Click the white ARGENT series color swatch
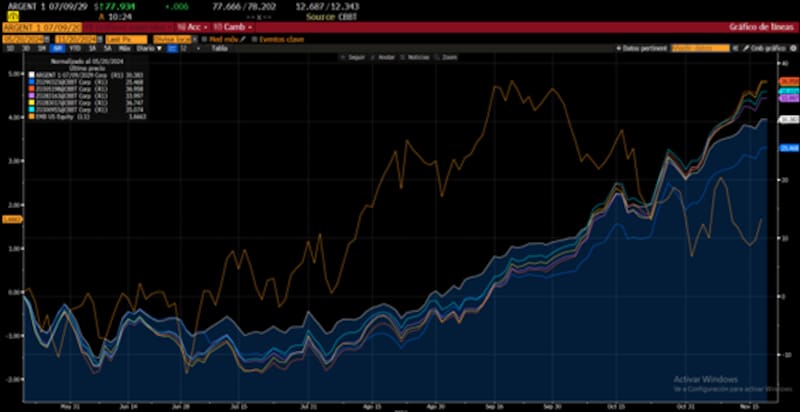The image size is (800, 412). 32,75
